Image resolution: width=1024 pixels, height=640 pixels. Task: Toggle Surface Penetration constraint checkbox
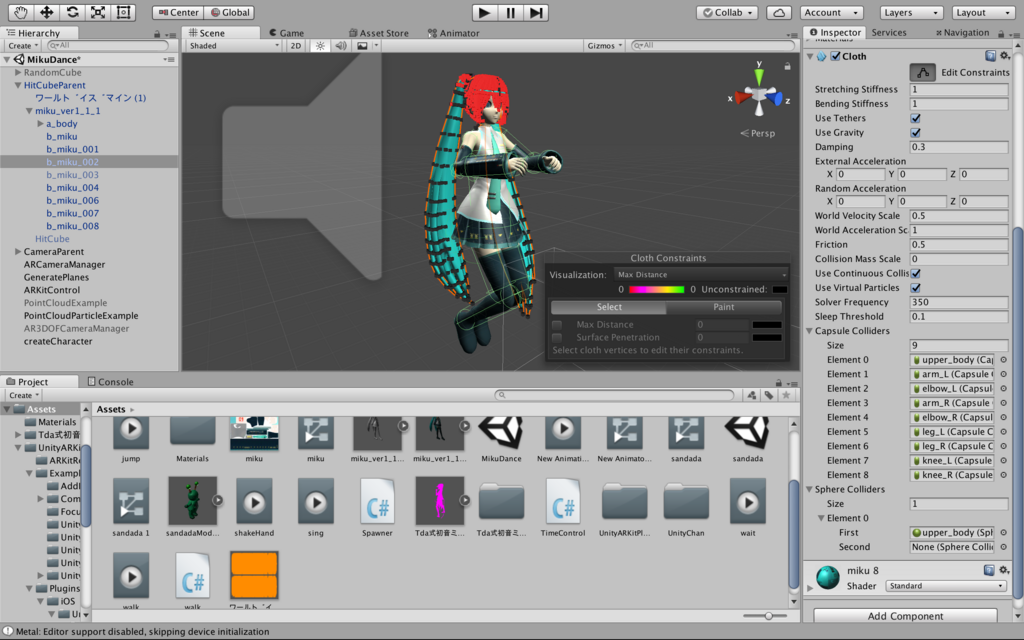557,338
